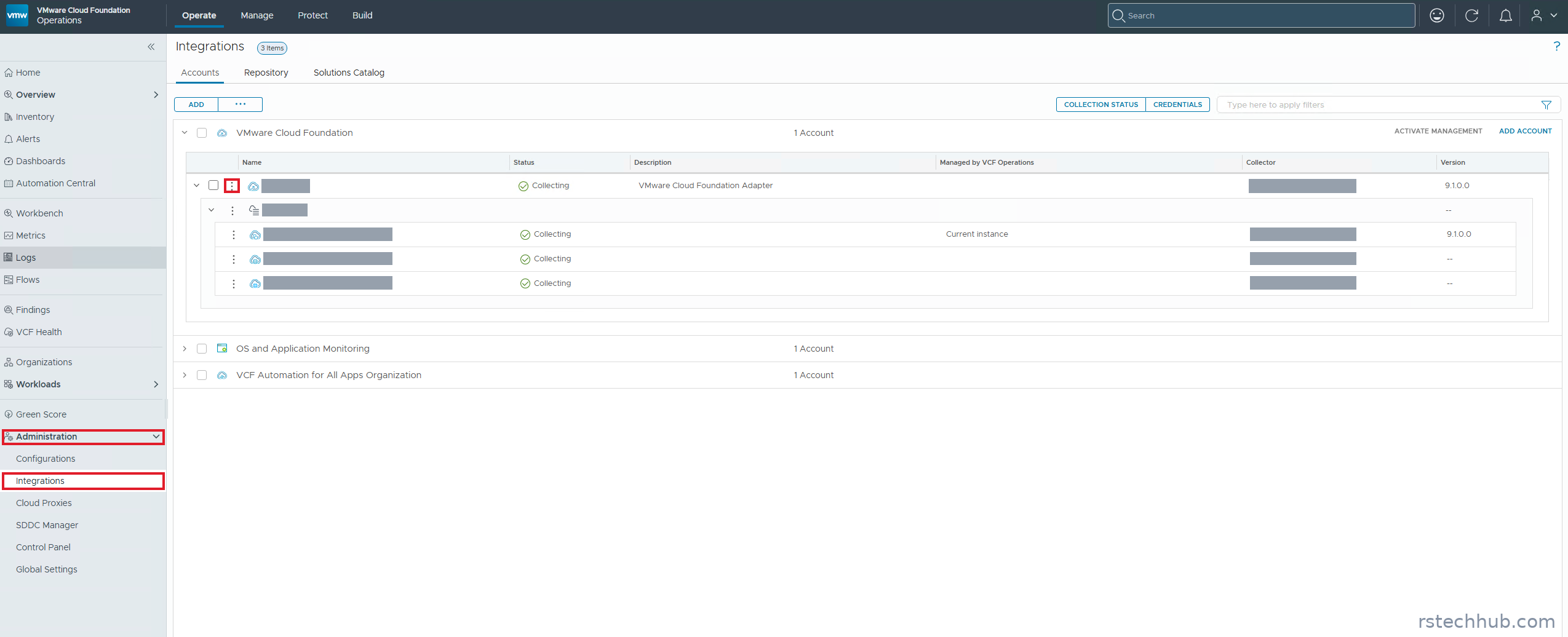The height and width of the screenshot is (637, 1568).
Task: Click the refresh icon in header
Action: [x=1471, y=15]
